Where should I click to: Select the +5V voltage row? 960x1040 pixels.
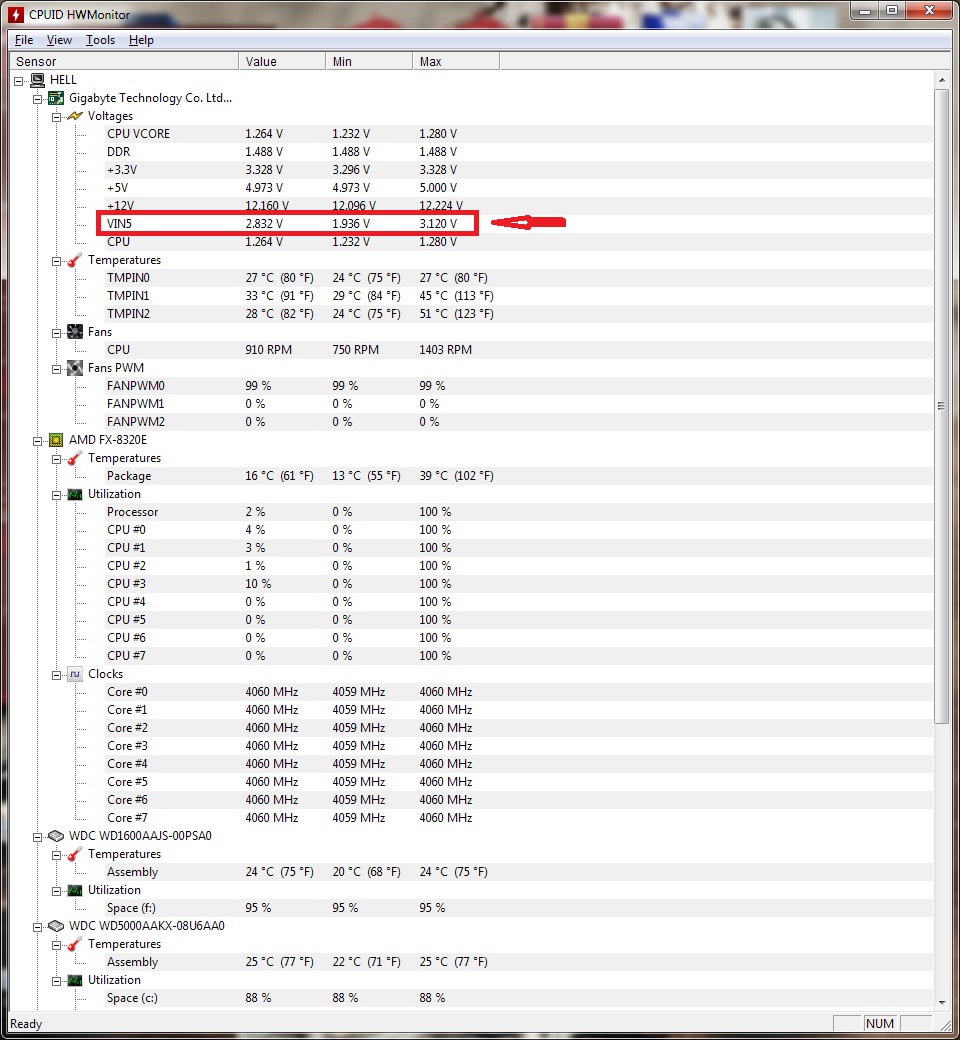(519, 188)
